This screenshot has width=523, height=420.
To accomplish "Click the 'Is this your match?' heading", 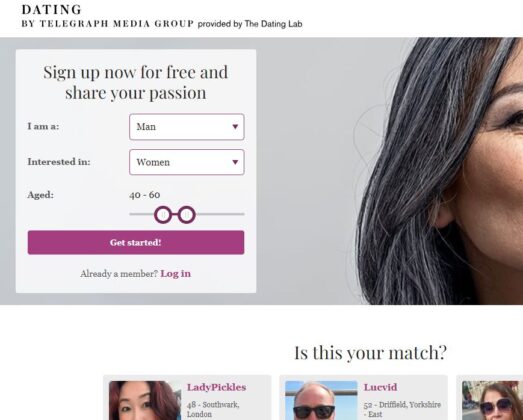I will pos(370,353).
